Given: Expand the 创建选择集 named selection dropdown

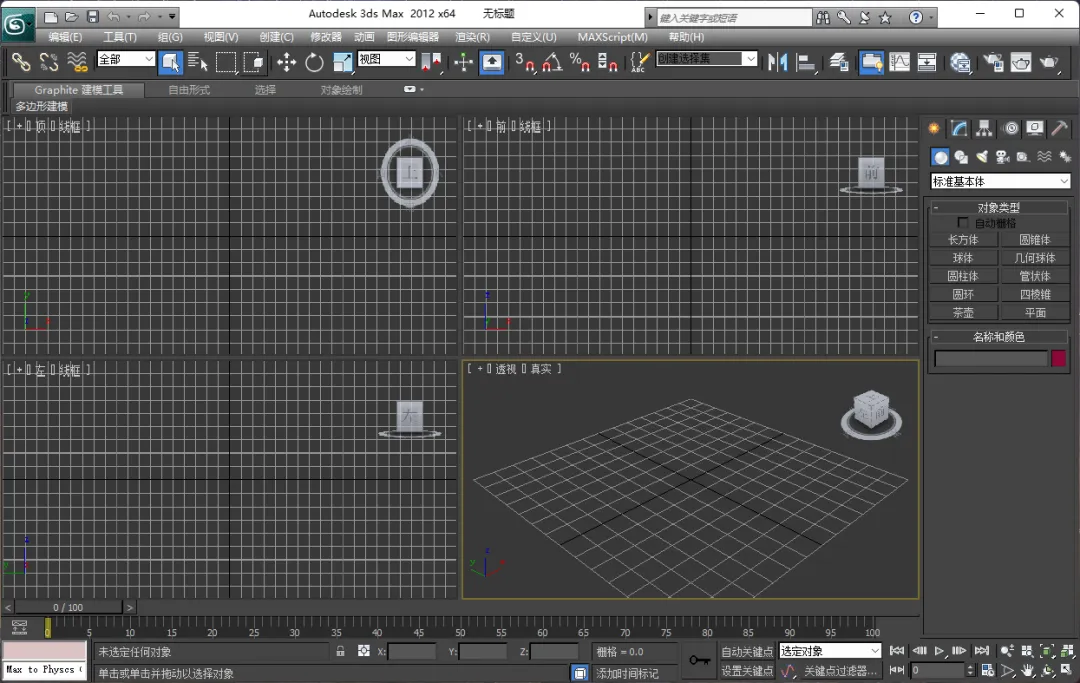Looking at the screenshot, I should pos(750,59).
